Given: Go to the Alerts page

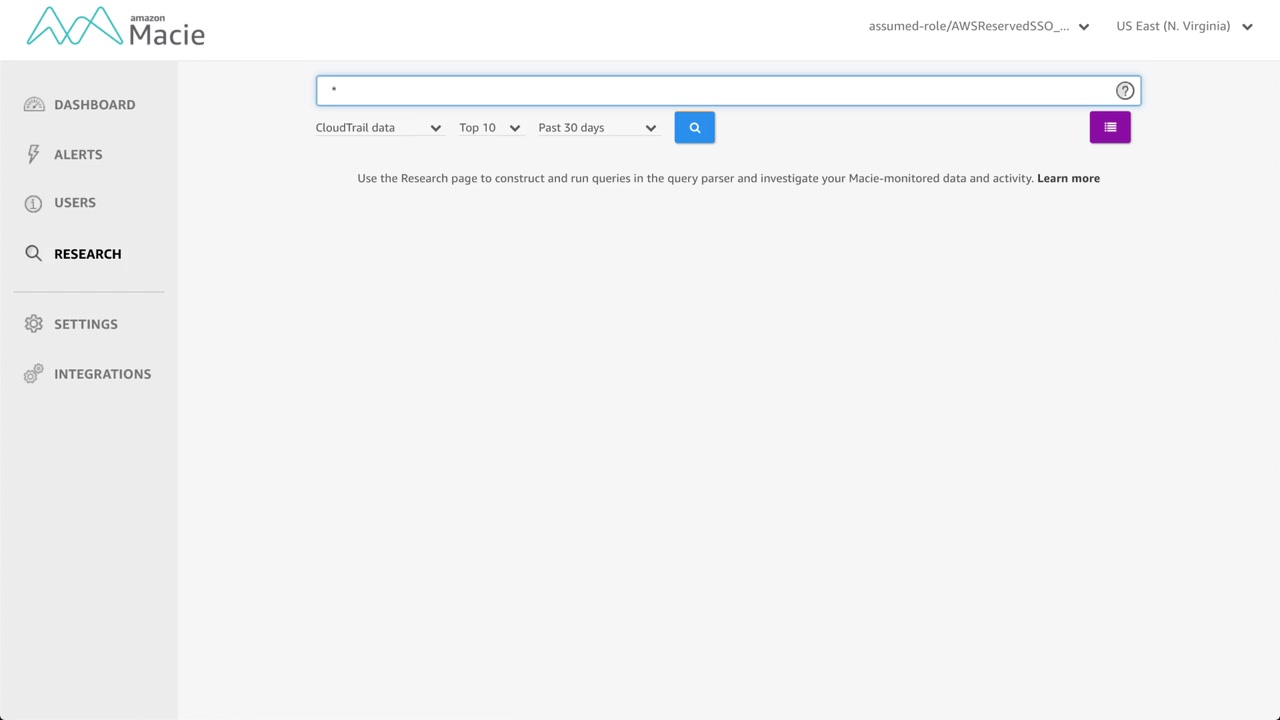Looking at the screenshot, I should point(78,155).
